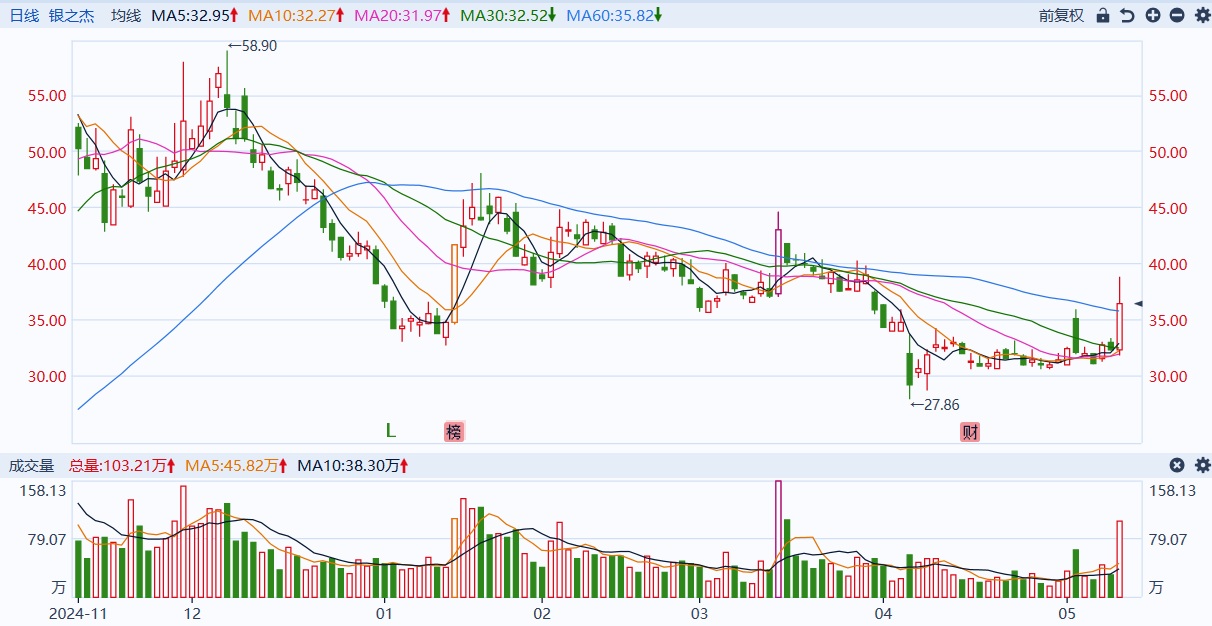The width and height of the screenshot is (1212, 626).
Task: Open the 成交量 indicator selector
Action: coord(32,465)
